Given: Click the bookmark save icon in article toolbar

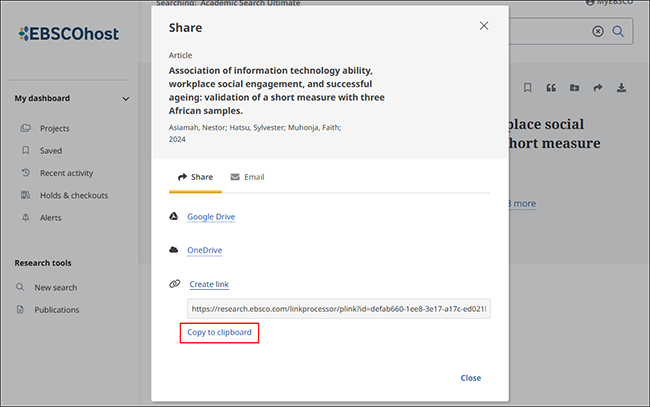Looking at the screenshot, I should click(527, 87).
